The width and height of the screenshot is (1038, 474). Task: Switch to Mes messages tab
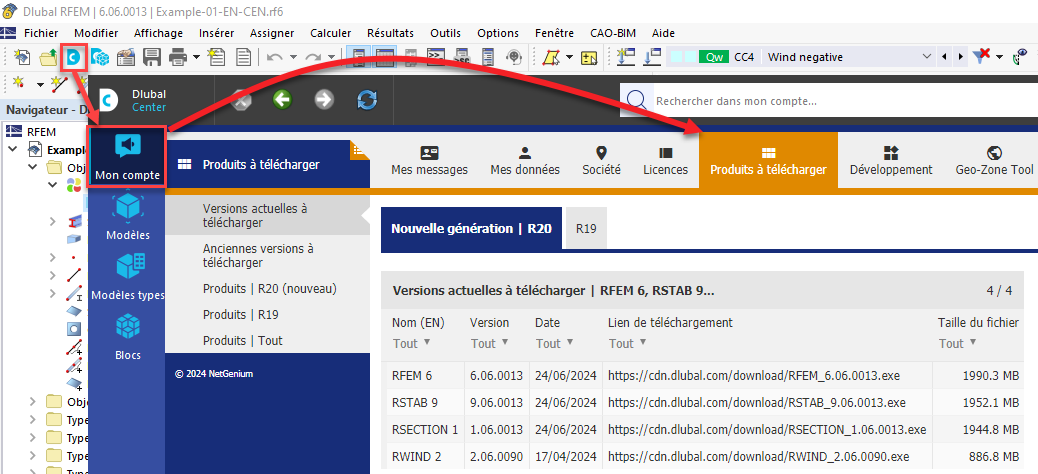430,161
